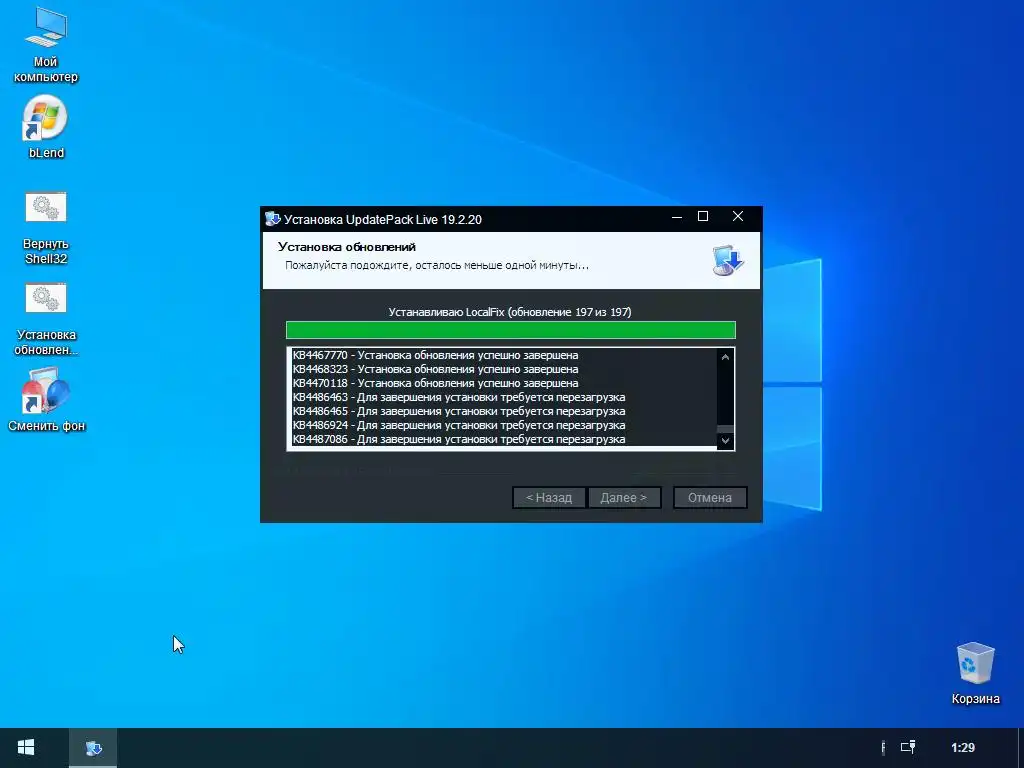This screenshot has height=768, width=1024.
Task: Click the Далее > button
Action: (x=624, y=498)
